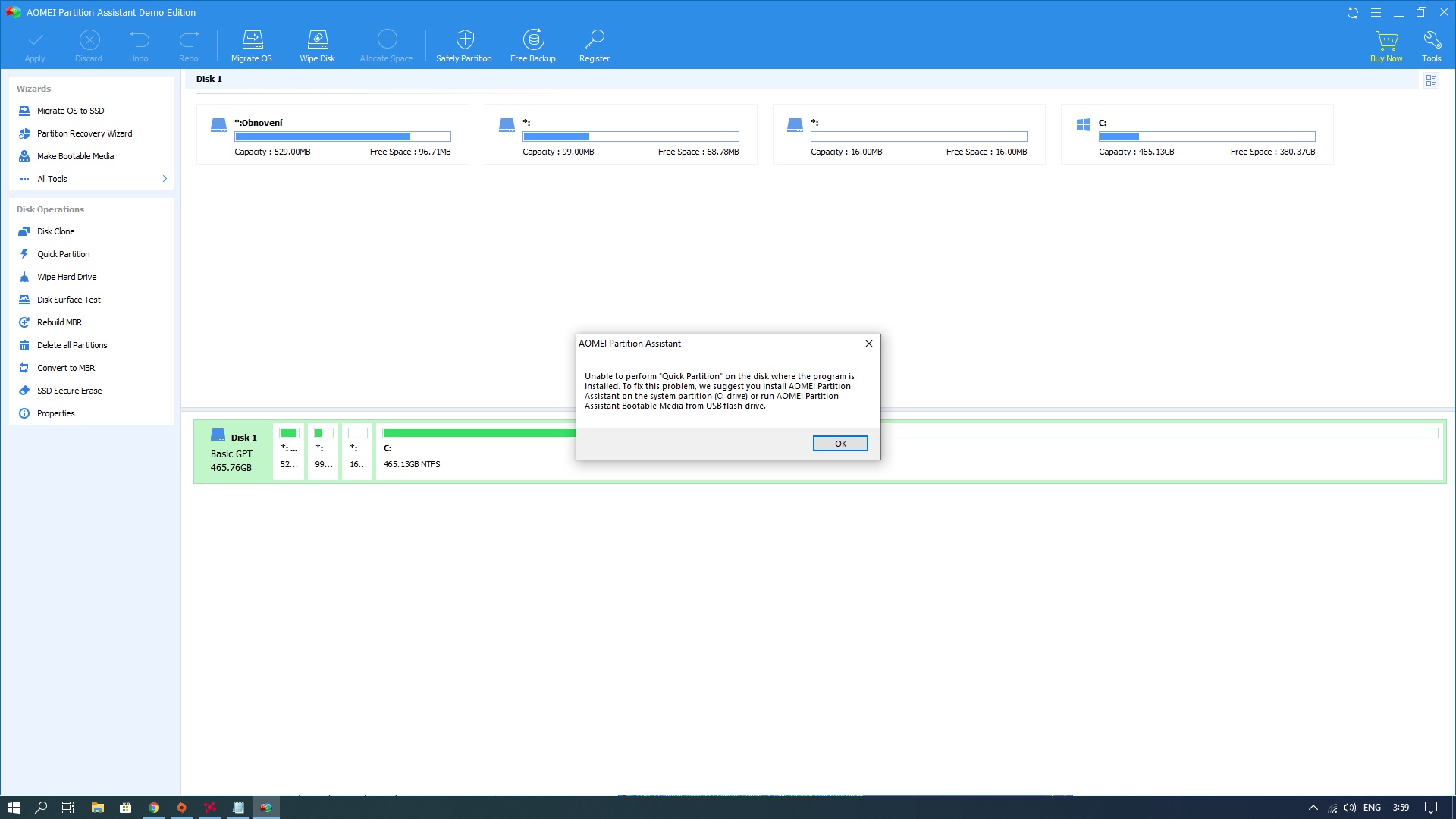The image size is (1456, 819).
Task: Select Disk Clone in Disk Operations
Action: 55,231
